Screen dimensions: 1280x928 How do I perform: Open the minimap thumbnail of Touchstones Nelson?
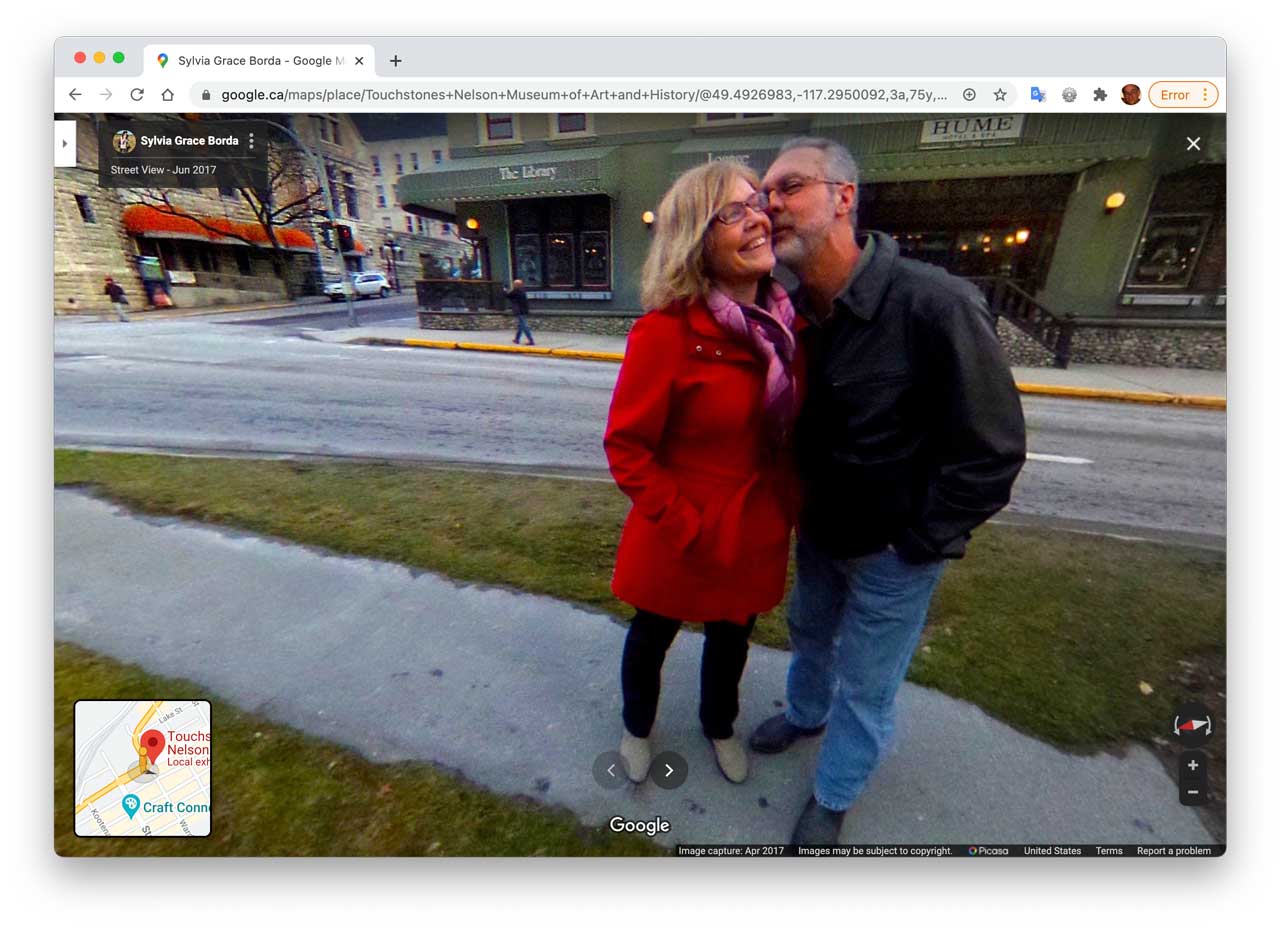point(143,768)
